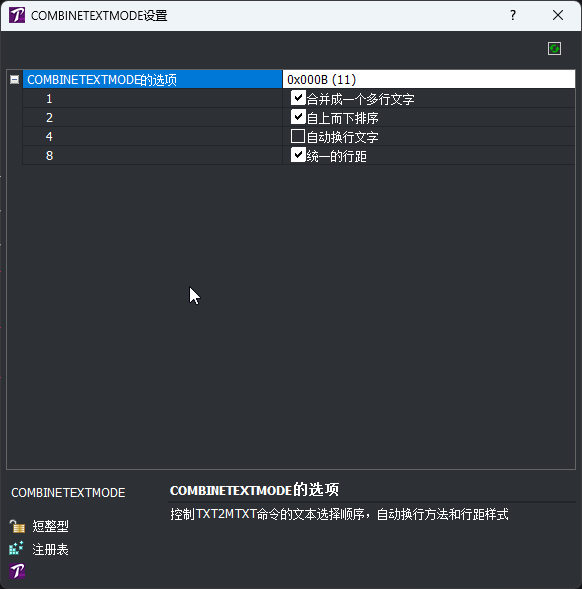Click the green refresh icon
The width and height of the screenshot is (582, 589).
[554, 48]
